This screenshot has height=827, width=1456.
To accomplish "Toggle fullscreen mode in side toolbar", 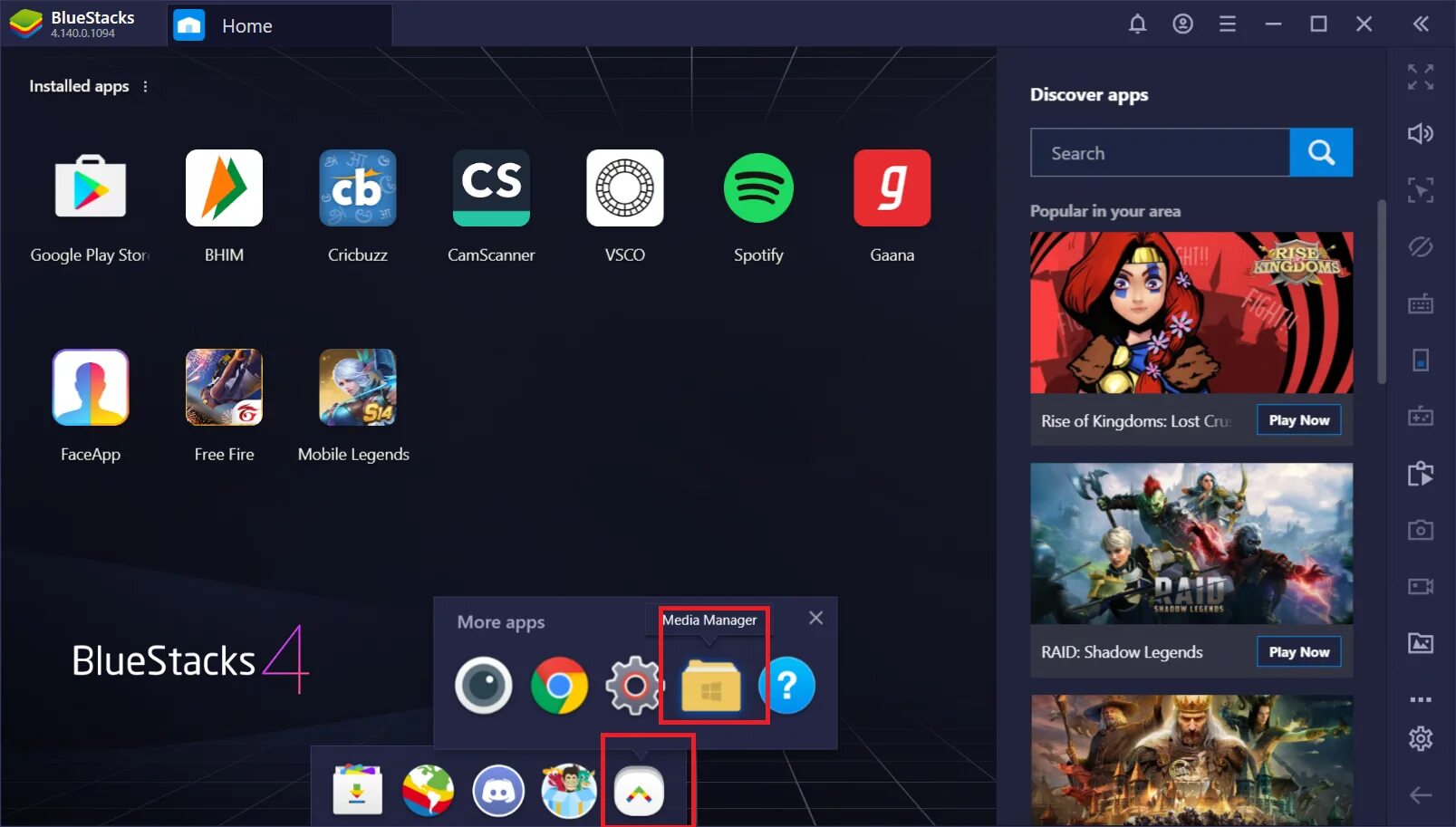I will (1421, 77).
